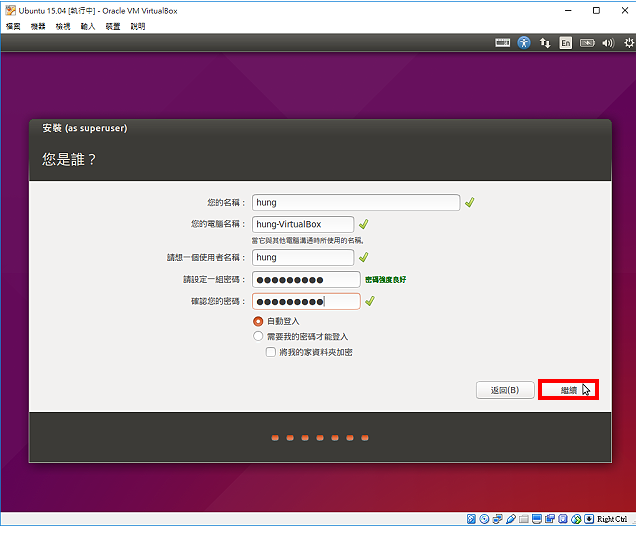Click the battery status indicator

(x=587, y=43)
